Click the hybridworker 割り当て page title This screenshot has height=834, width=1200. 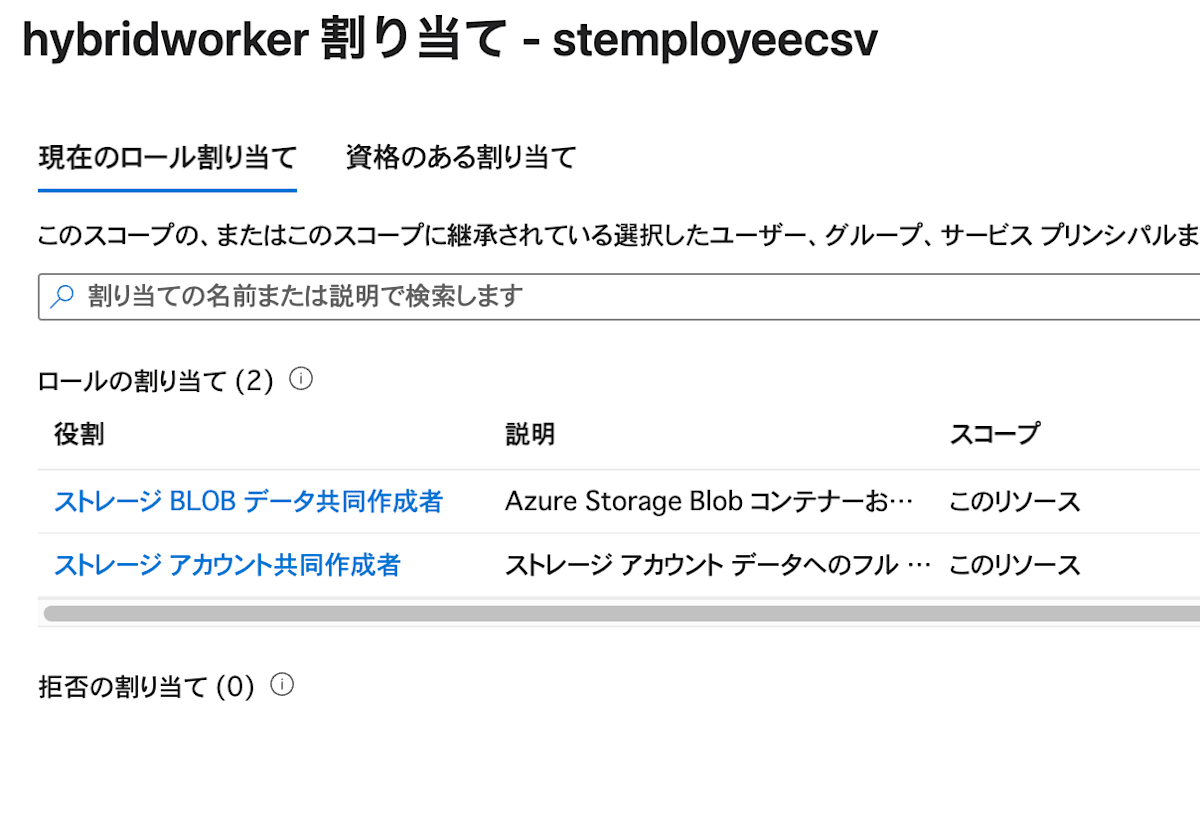[x=450, y=40]
